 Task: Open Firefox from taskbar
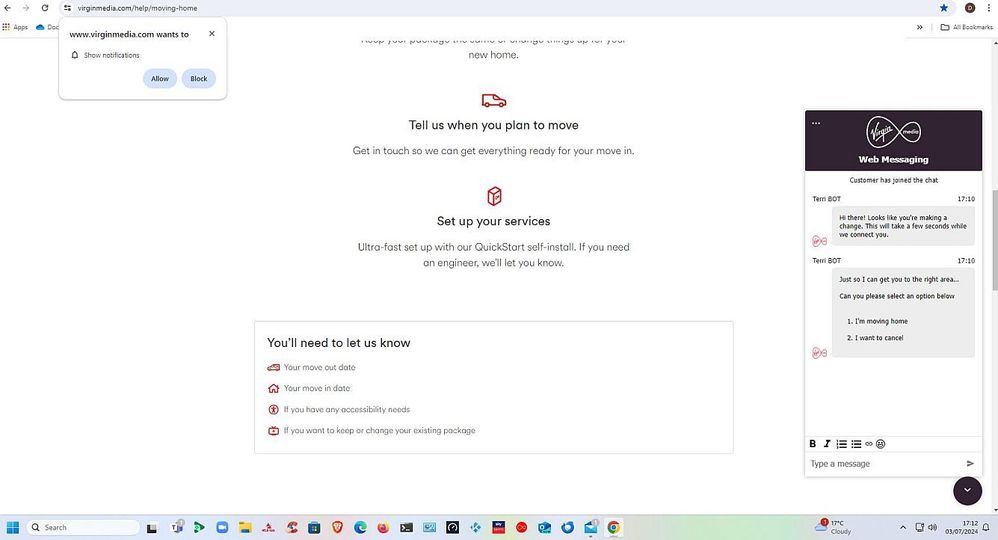pos(383,527)
